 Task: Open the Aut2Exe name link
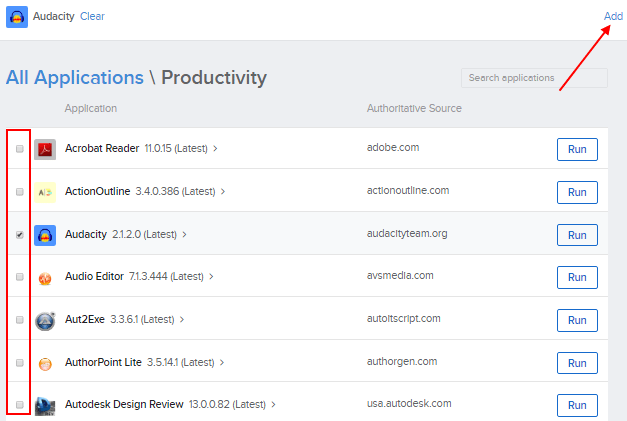point(85,319)
